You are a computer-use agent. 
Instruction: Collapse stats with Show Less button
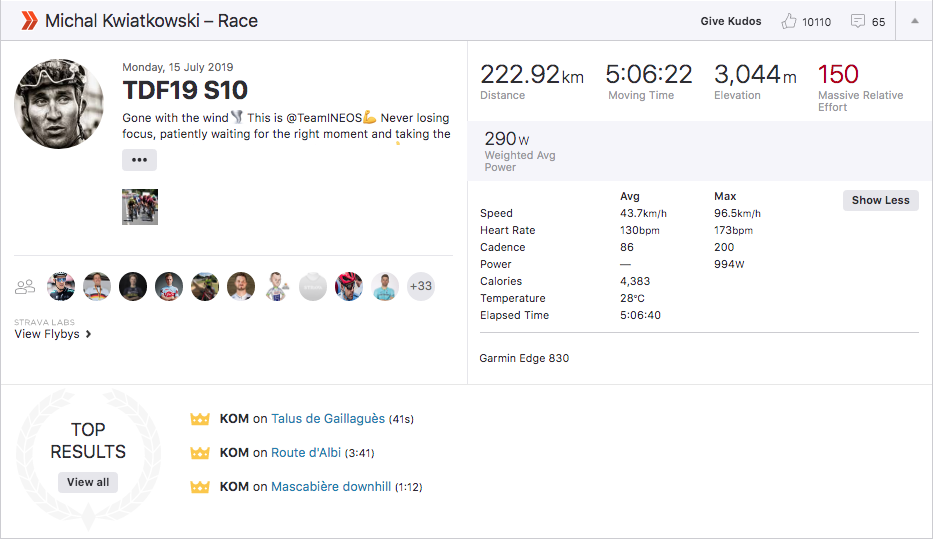[880, 200]
